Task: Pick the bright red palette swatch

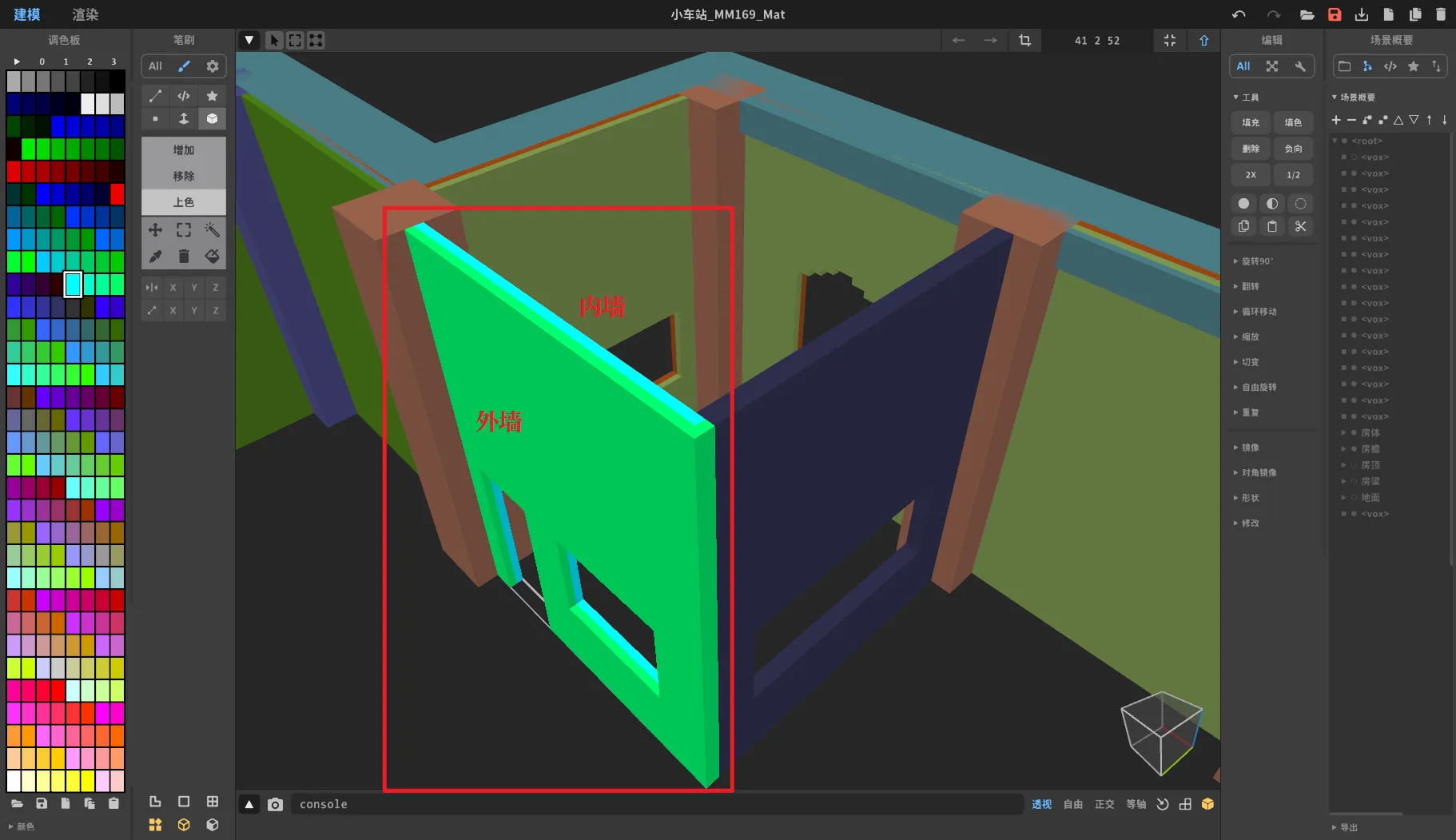Action: pos(117,194)
